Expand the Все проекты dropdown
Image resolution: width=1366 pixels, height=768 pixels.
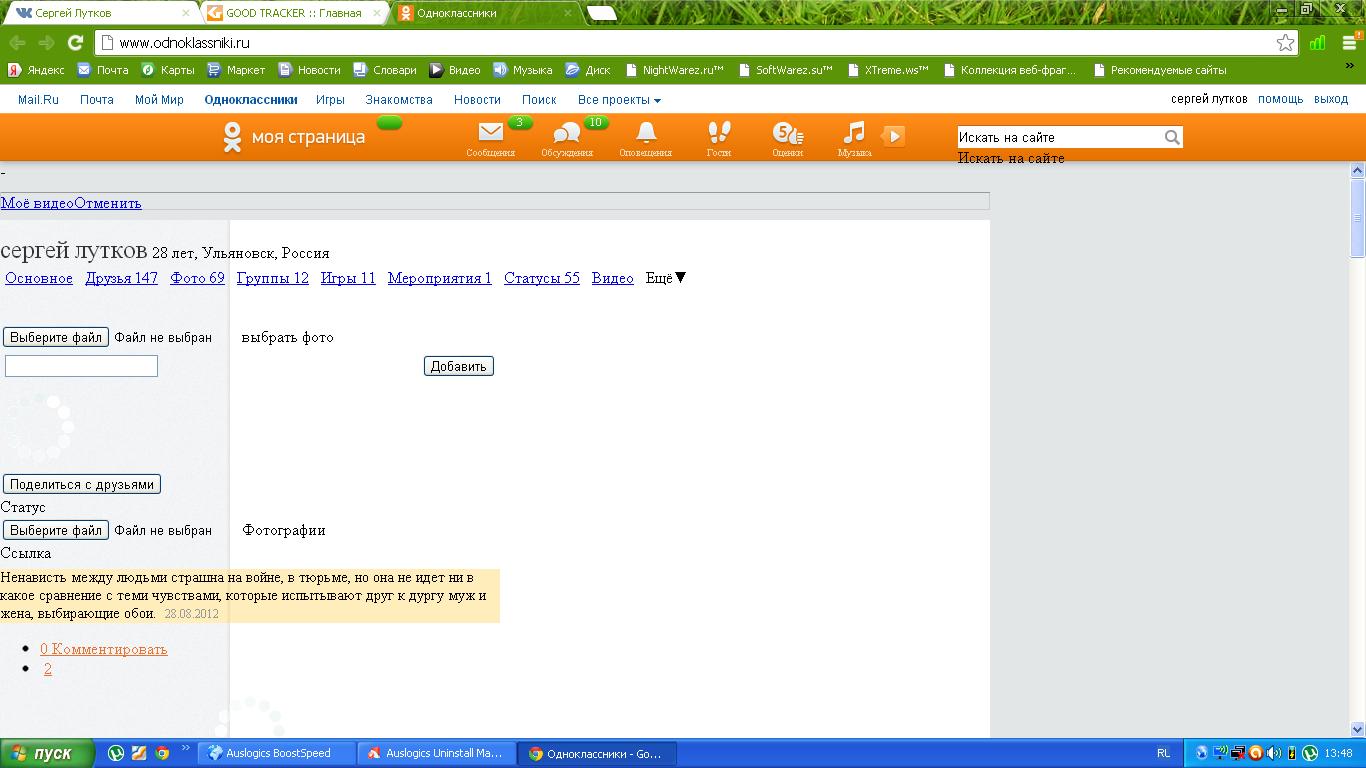(619, 100)
